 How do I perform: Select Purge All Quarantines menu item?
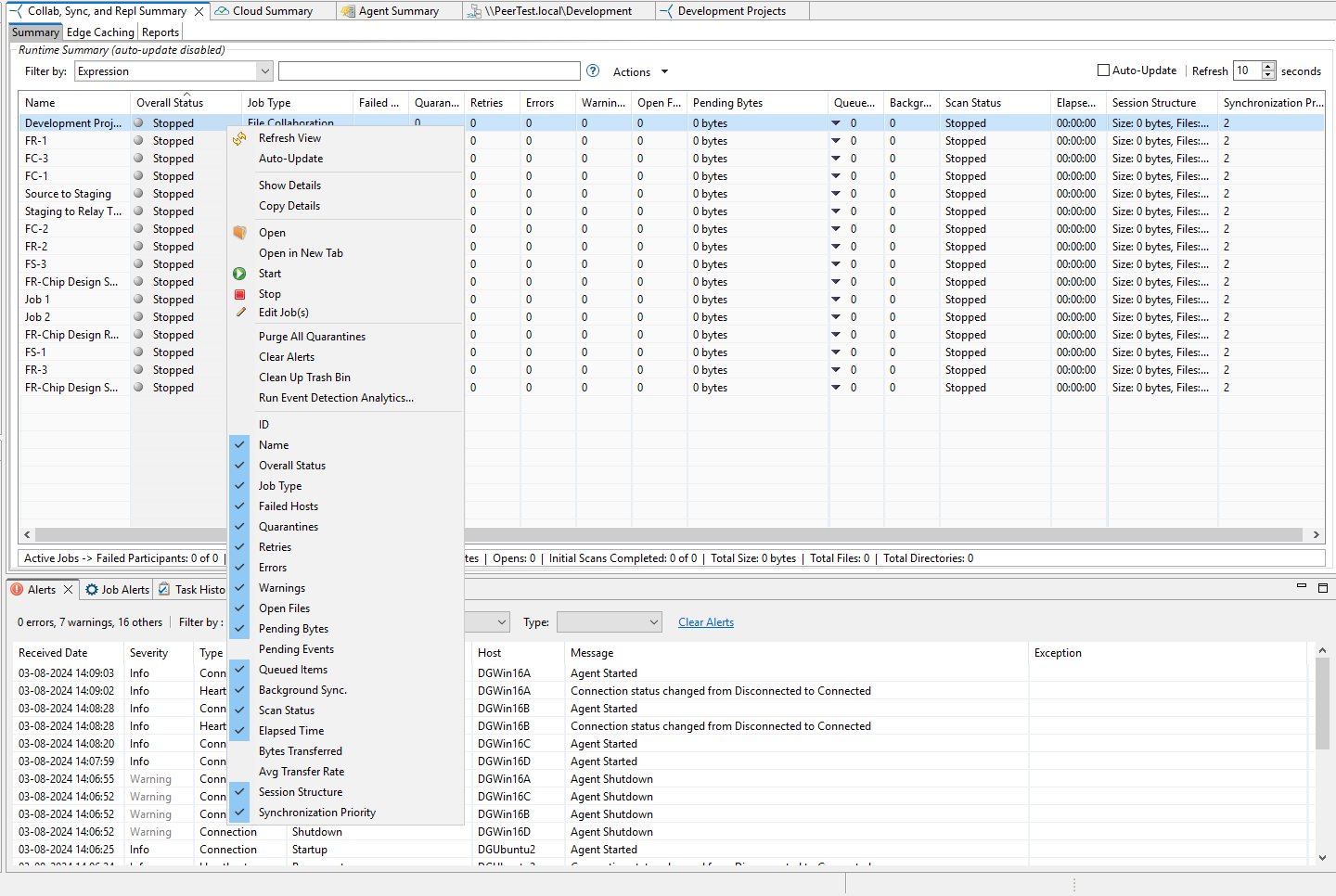(x=312, y=337)
